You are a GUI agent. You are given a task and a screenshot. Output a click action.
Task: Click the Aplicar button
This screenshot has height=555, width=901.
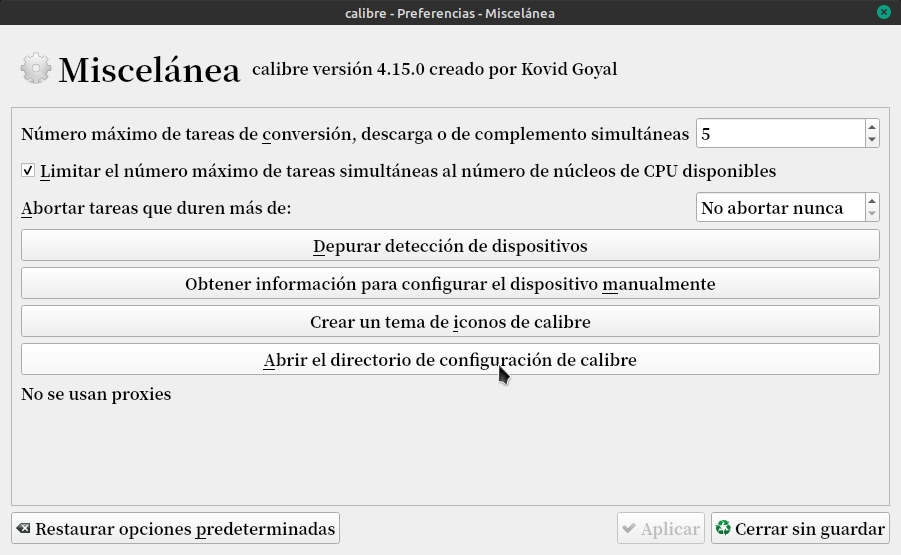point(661,528)
